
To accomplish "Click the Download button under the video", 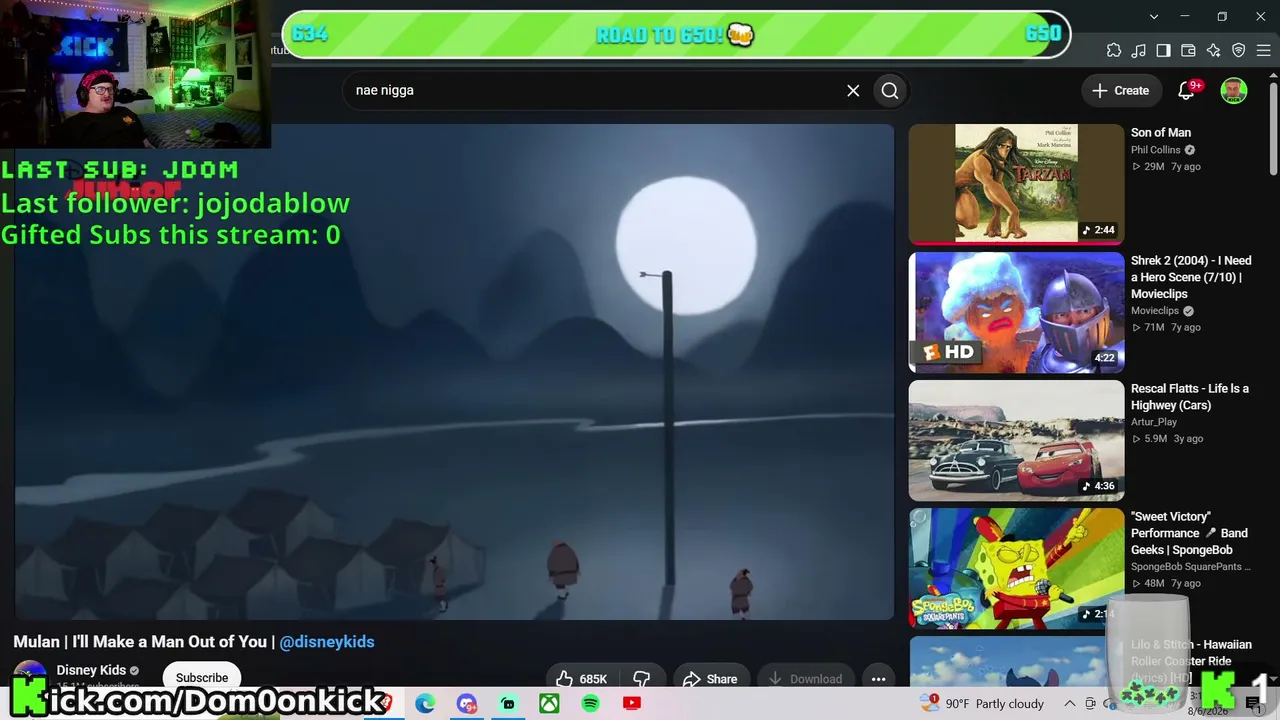I will pyautogui.click(x=805, y=679).
